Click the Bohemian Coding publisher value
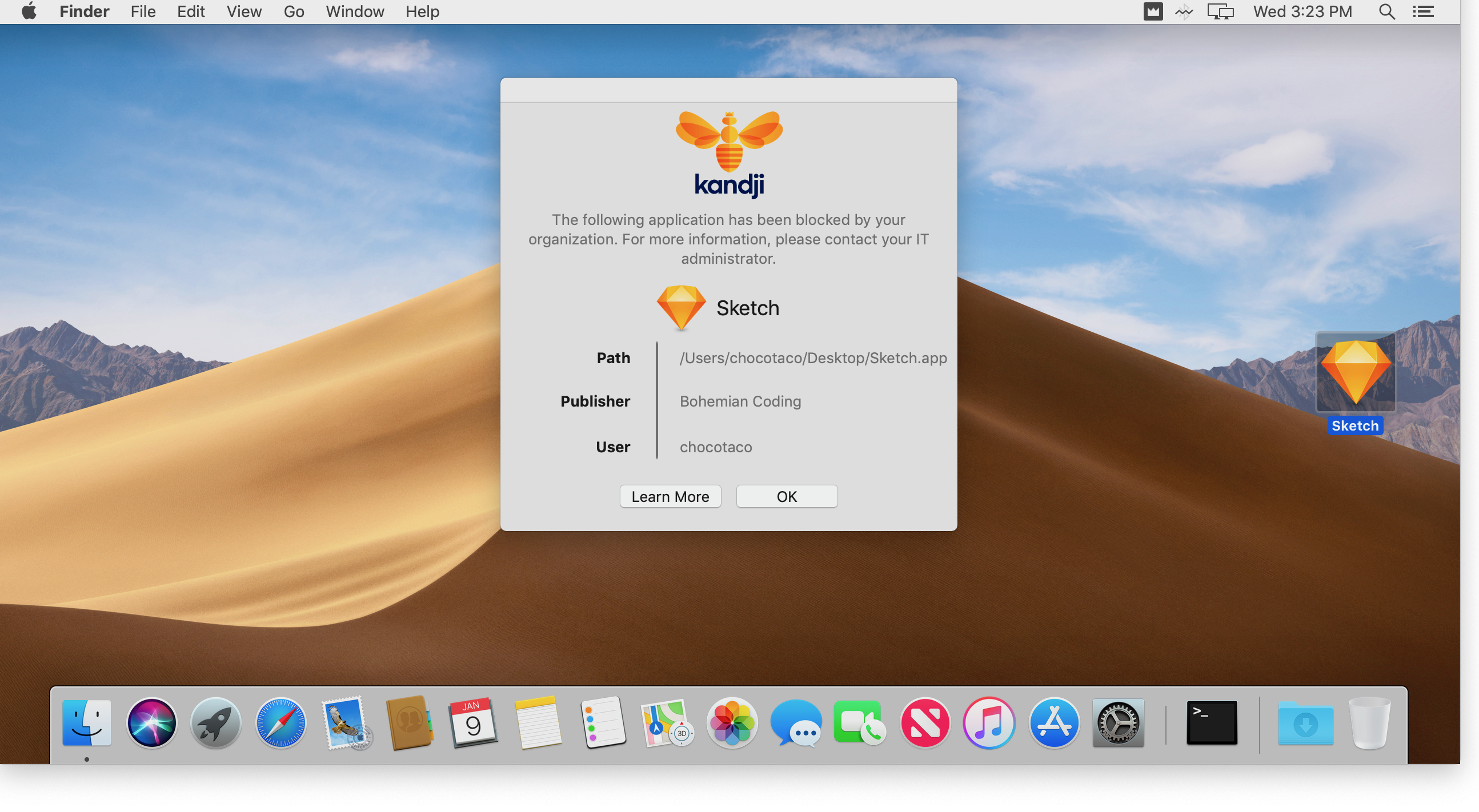 (x=740, y=401)
